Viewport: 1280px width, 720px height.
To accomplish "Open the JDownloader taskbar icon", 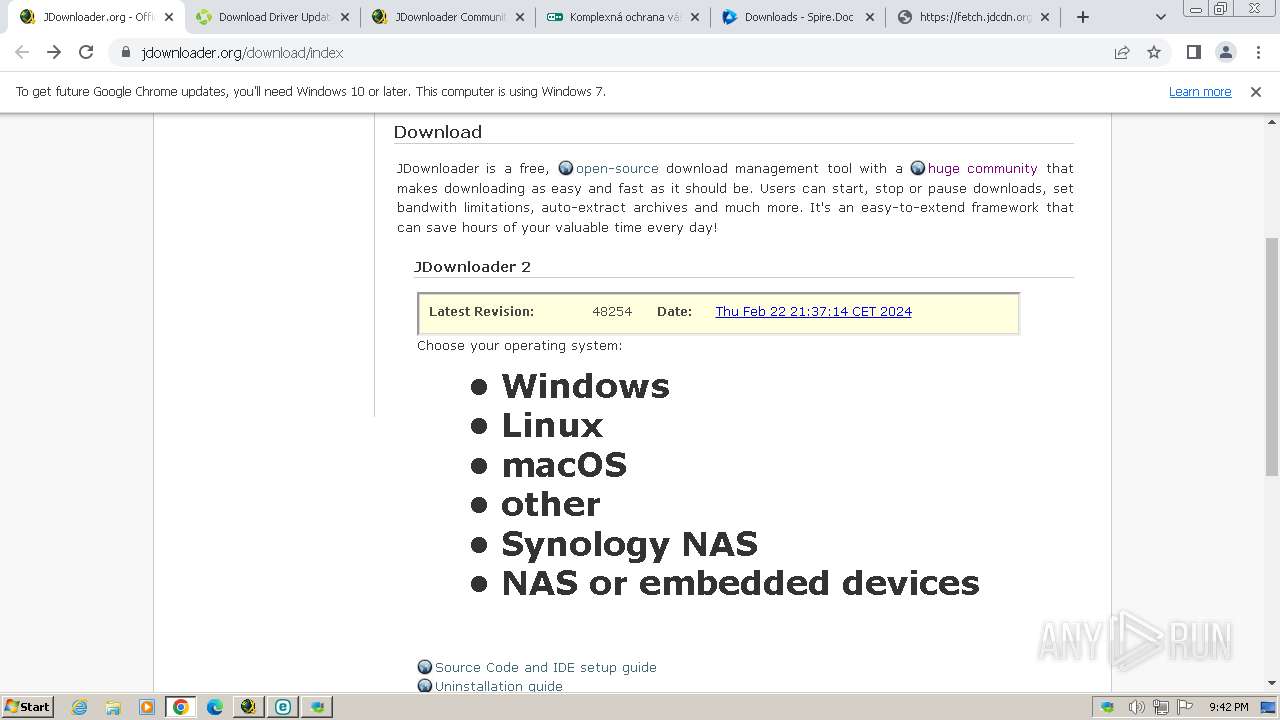I will [248, 707].
